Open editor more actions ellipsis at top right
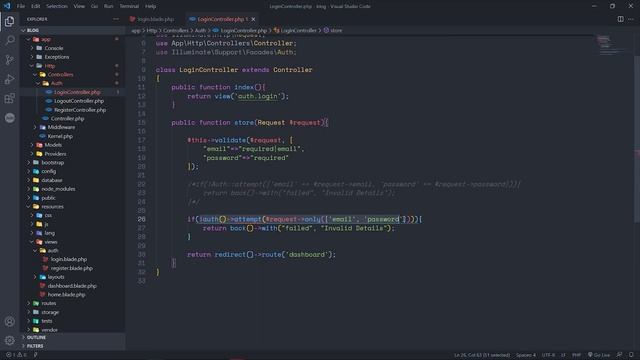Viewport: 640px width, 360px height. click(631, 19)
